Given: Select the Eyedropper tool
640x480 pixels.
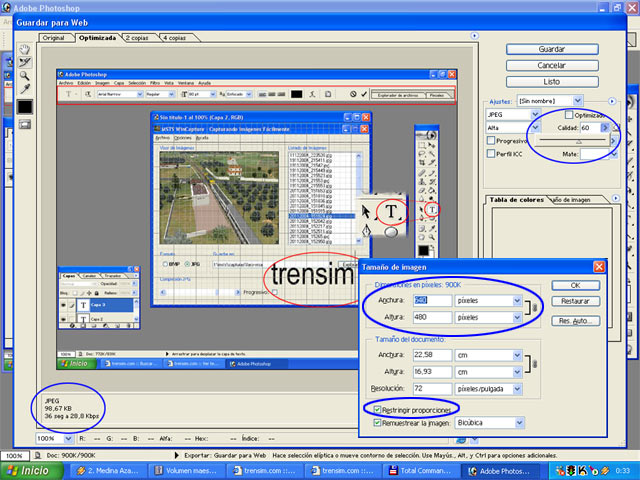Looking at the screenshot, I should [x=25, y=88].
